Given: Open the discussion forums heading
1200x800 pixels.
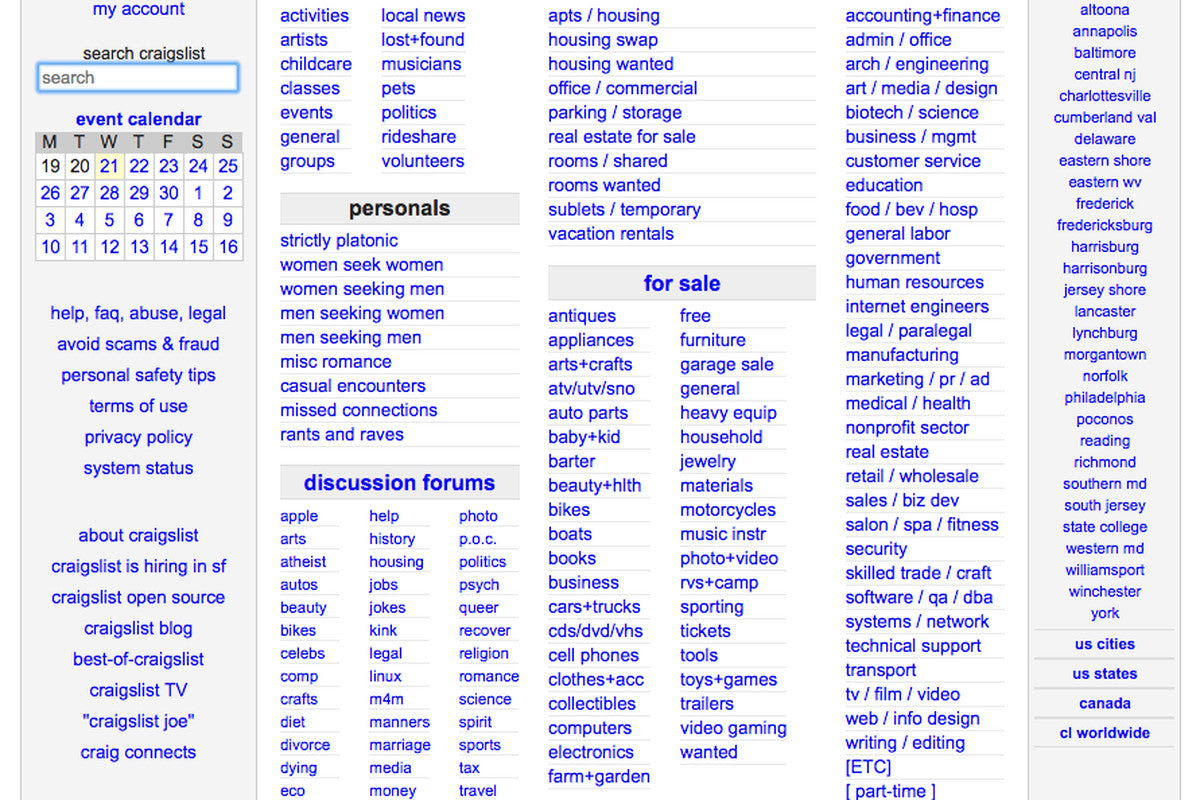Looking at the screenshot, I should 399,482.
